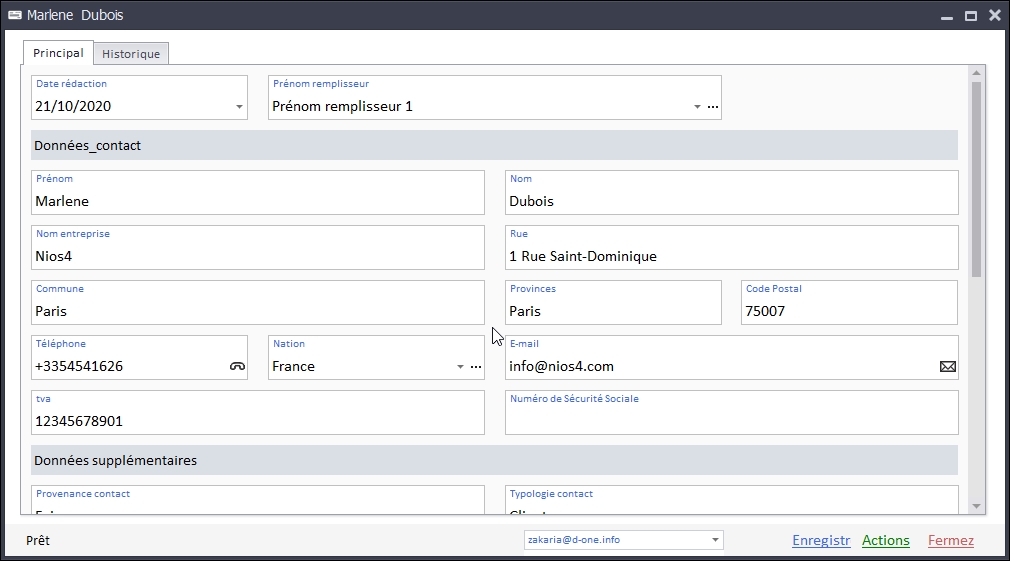Click the app icon in the title bar
The image size is (1010, 561).
(14, 16)
